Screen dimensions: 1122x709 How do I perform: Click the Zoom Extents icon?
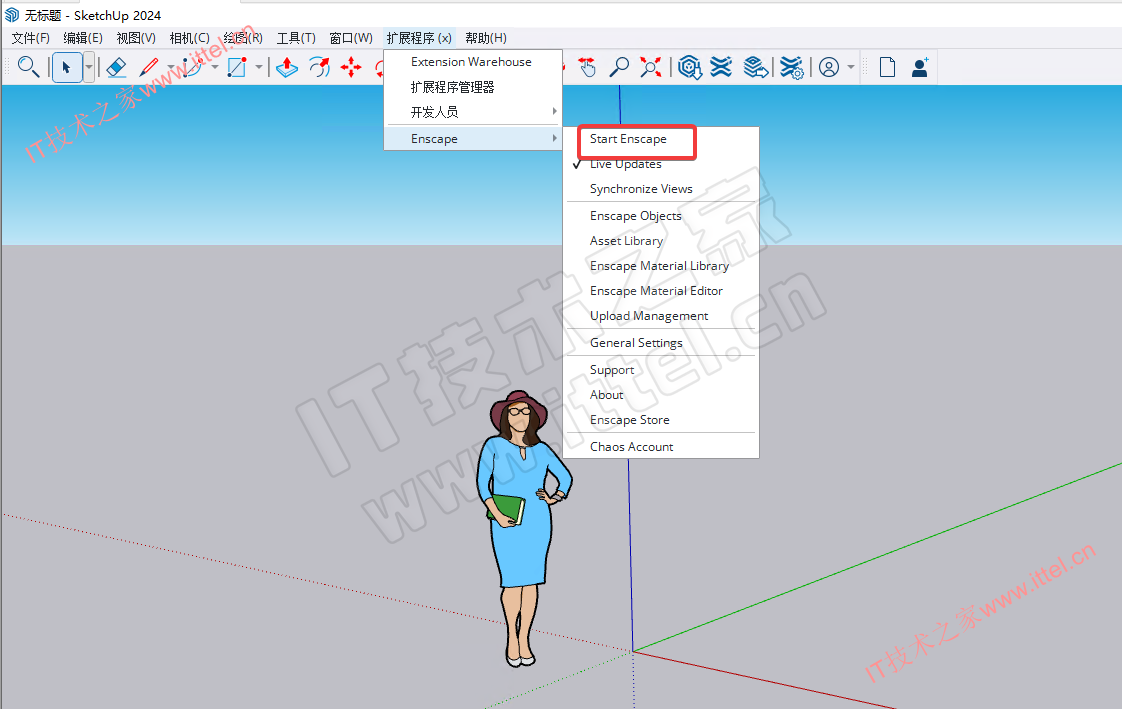pos(650,67)
